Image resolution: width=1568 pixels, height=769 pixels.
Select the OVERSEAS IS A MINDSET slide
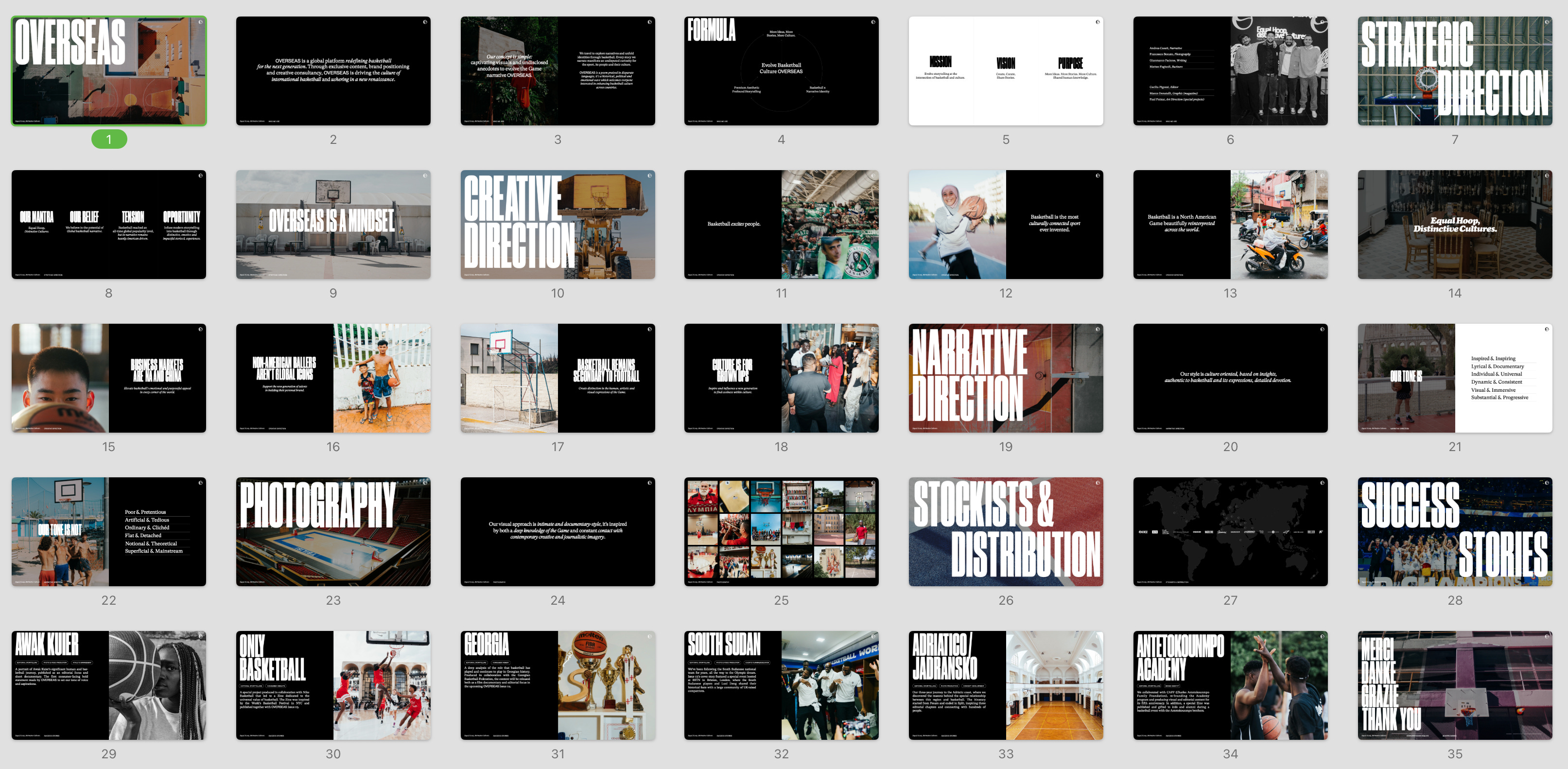(x=333, y=224)
